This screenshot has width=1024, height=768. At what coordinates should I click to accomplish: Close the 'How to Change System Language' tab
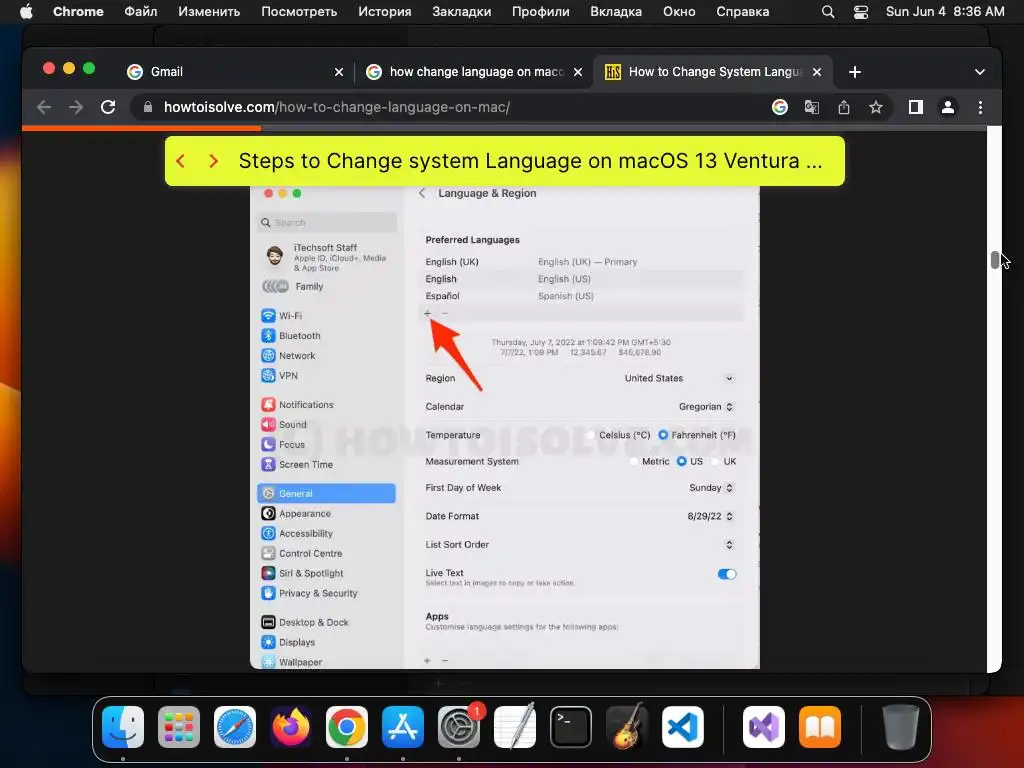817,72
